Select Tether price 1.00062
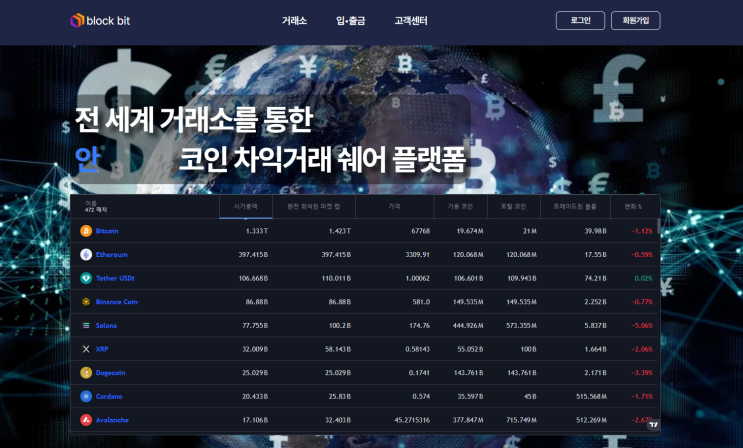This screenshot has height=448, width=743. coord(417,278)
